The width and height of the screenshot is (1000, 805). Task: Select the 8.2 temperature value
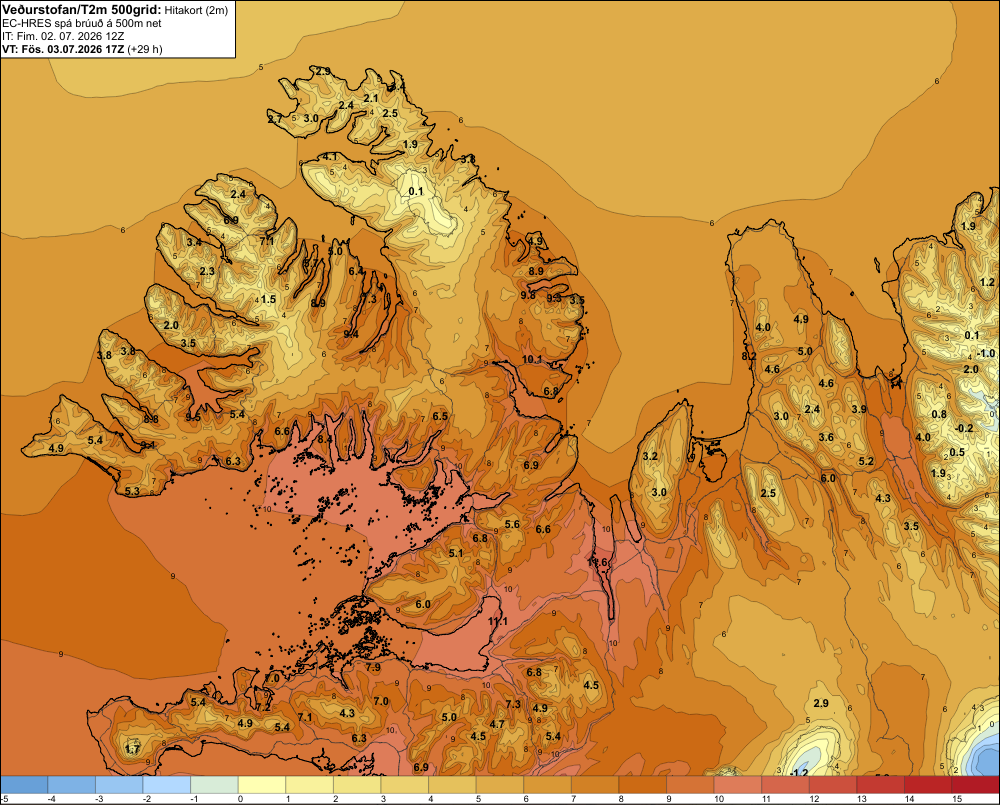[749, 356]
